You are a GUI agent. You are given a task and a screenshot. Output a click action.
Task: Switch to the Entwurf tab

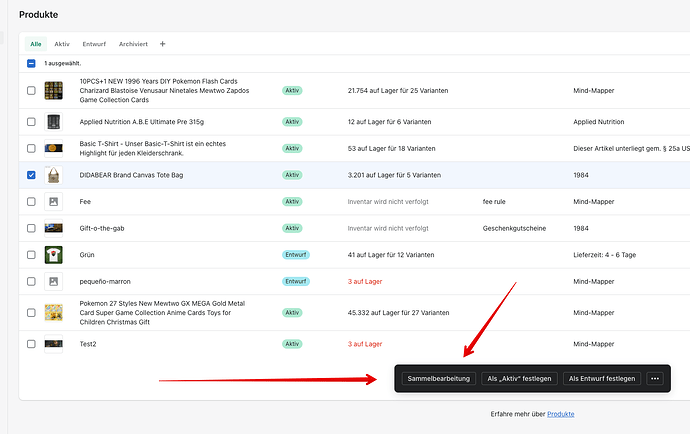click(94, 44)
